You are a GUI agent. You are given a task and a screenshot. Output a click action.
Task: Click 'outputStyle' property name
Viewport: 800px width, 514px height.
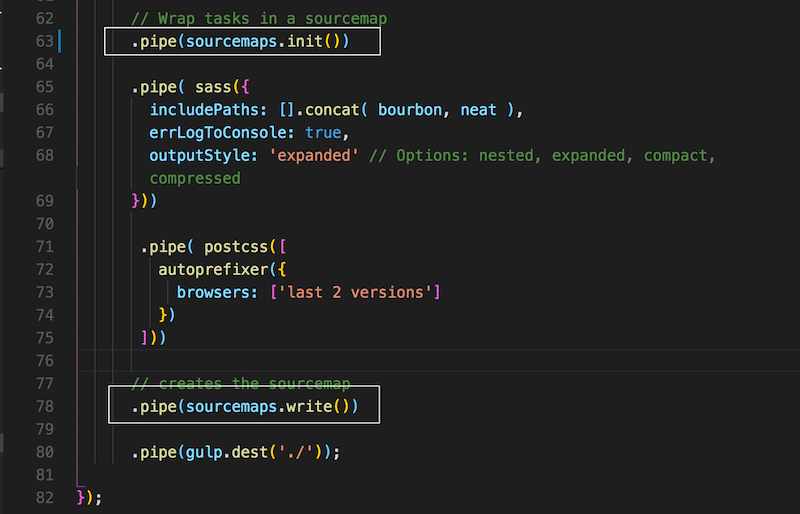click(199, 156)
